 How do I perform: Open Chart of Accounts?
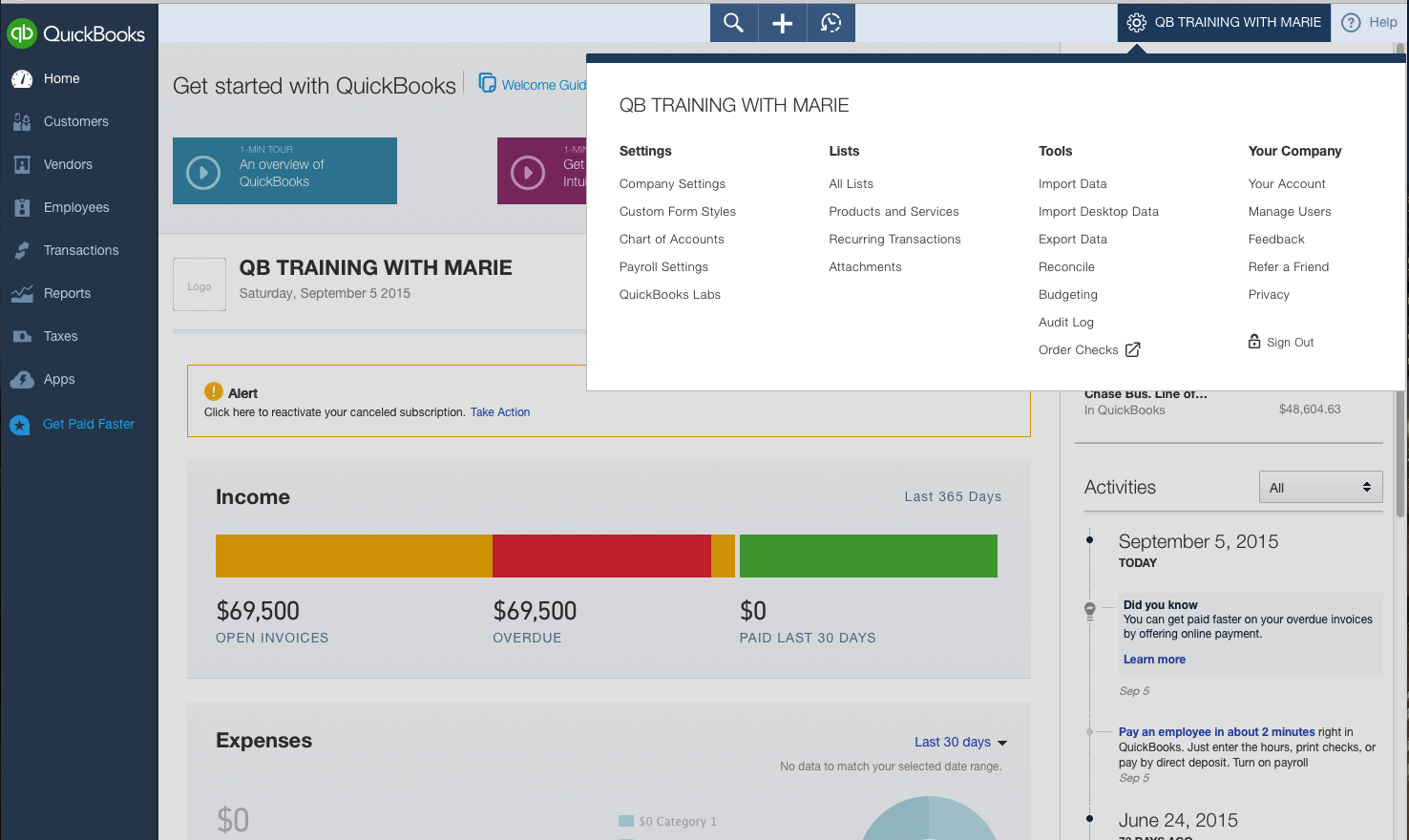click(x=672, y=240)
